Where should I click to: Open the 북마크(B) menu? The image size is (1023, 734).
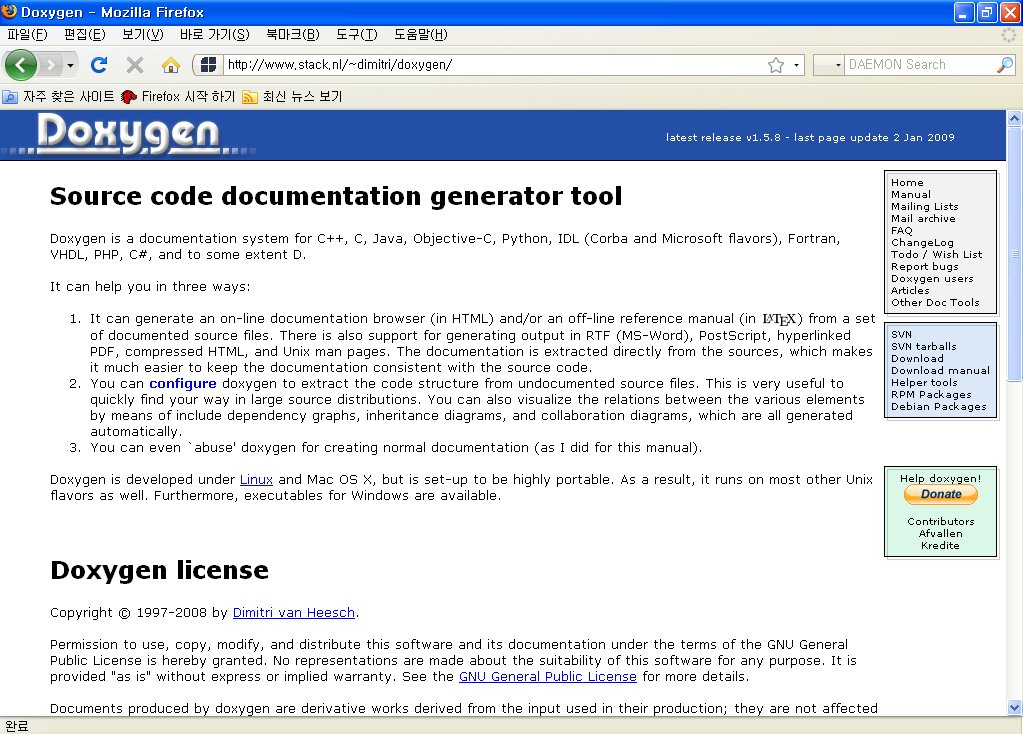(293, 35)
